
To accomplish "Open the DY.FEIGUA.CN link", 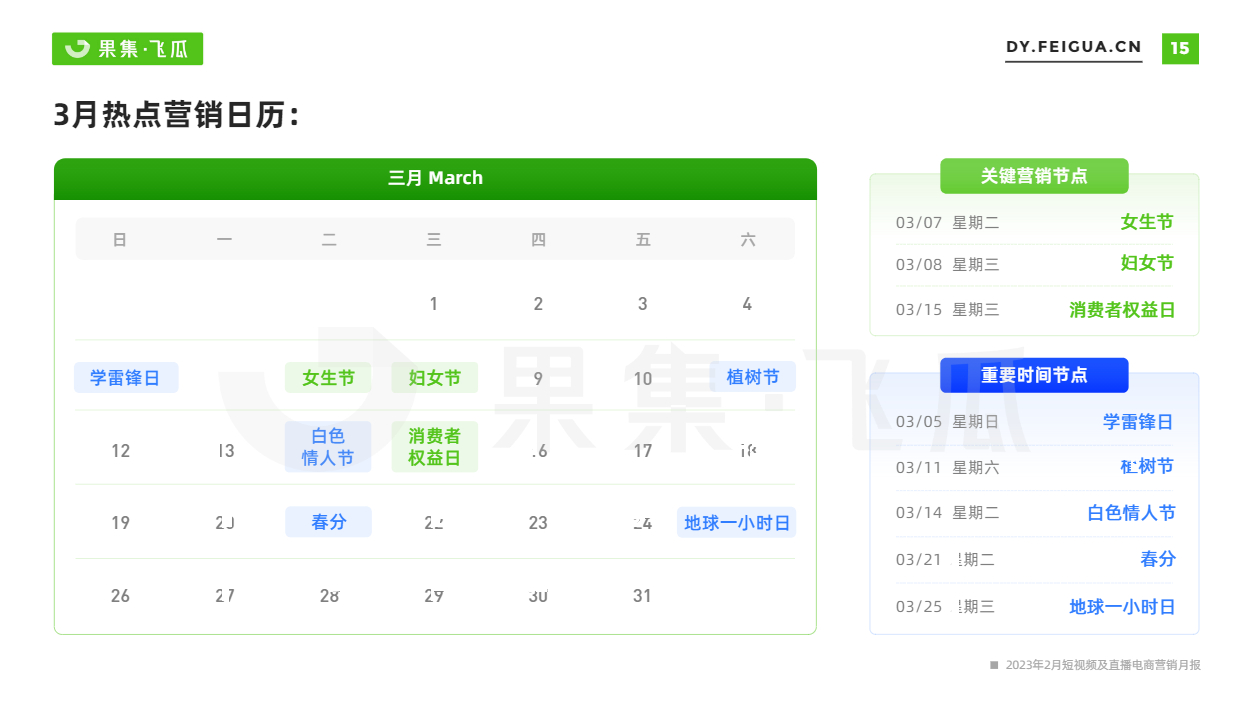I will (1073, 47).
